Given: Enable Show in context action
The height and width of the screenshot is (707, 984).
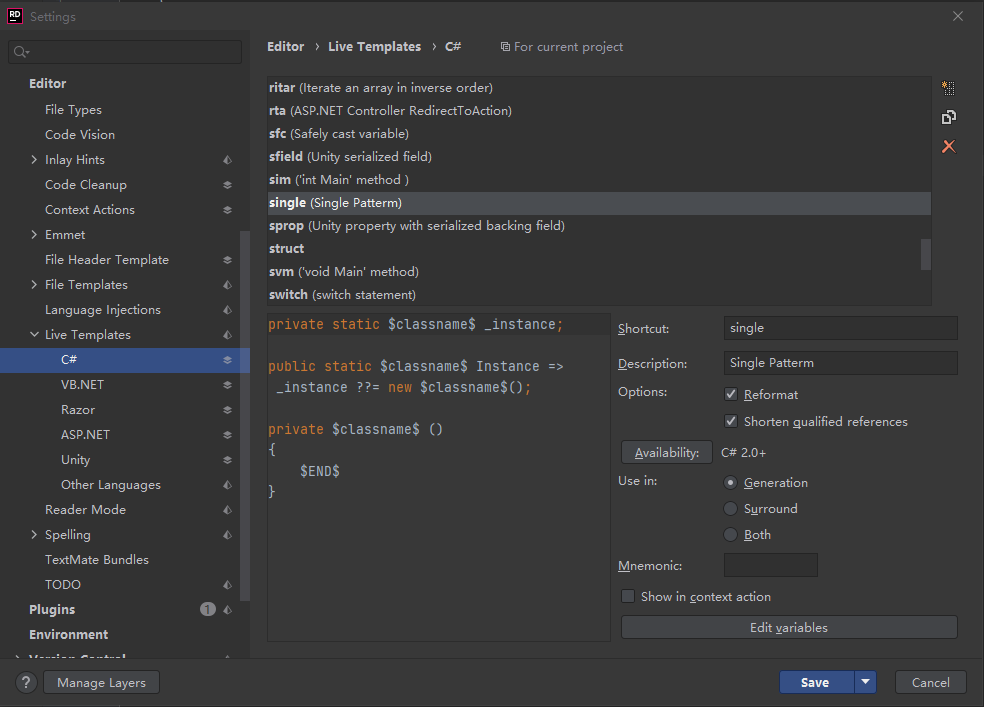Looking at the screenshot, I should [x=628, y=597].
